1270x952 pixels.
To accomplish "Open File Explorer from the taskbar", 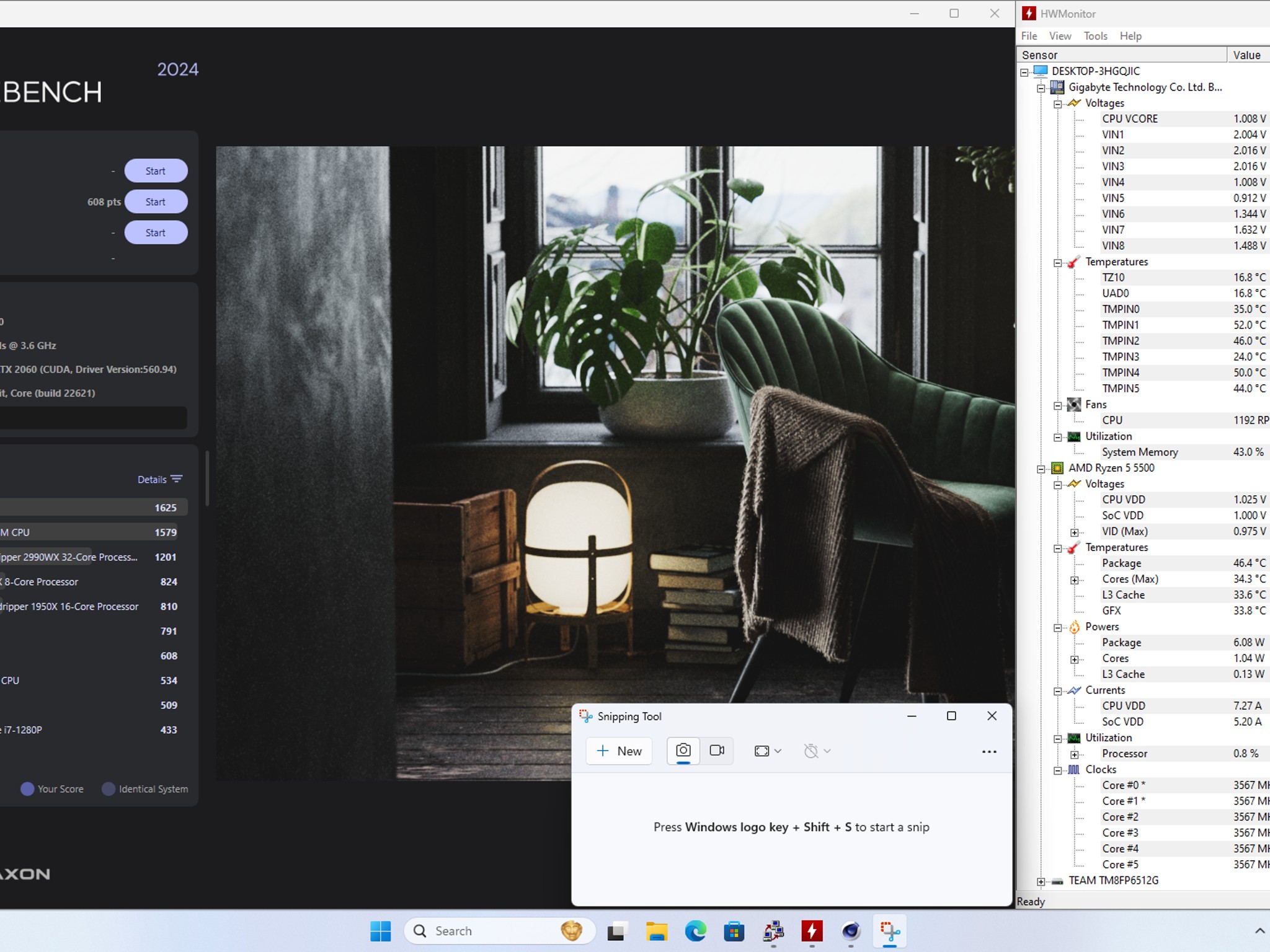I will [x=656, y=931].
